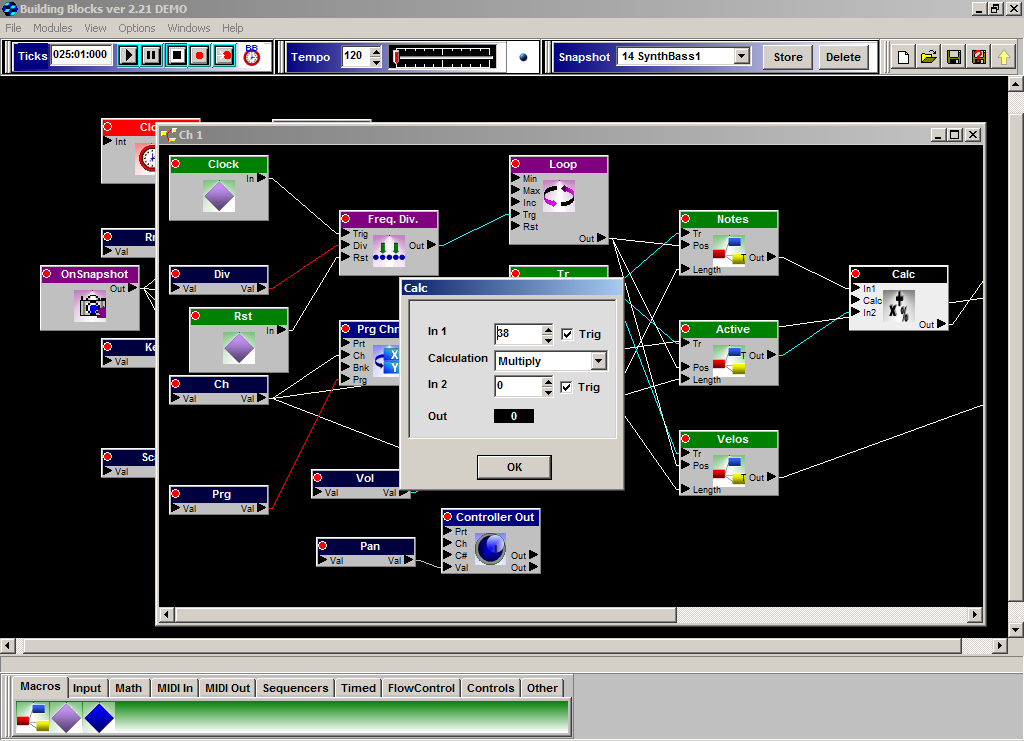Stop playback with the square button
The width and height of the screenshot is (1024, 741).
pyautogui.click(x=176, y=55)
